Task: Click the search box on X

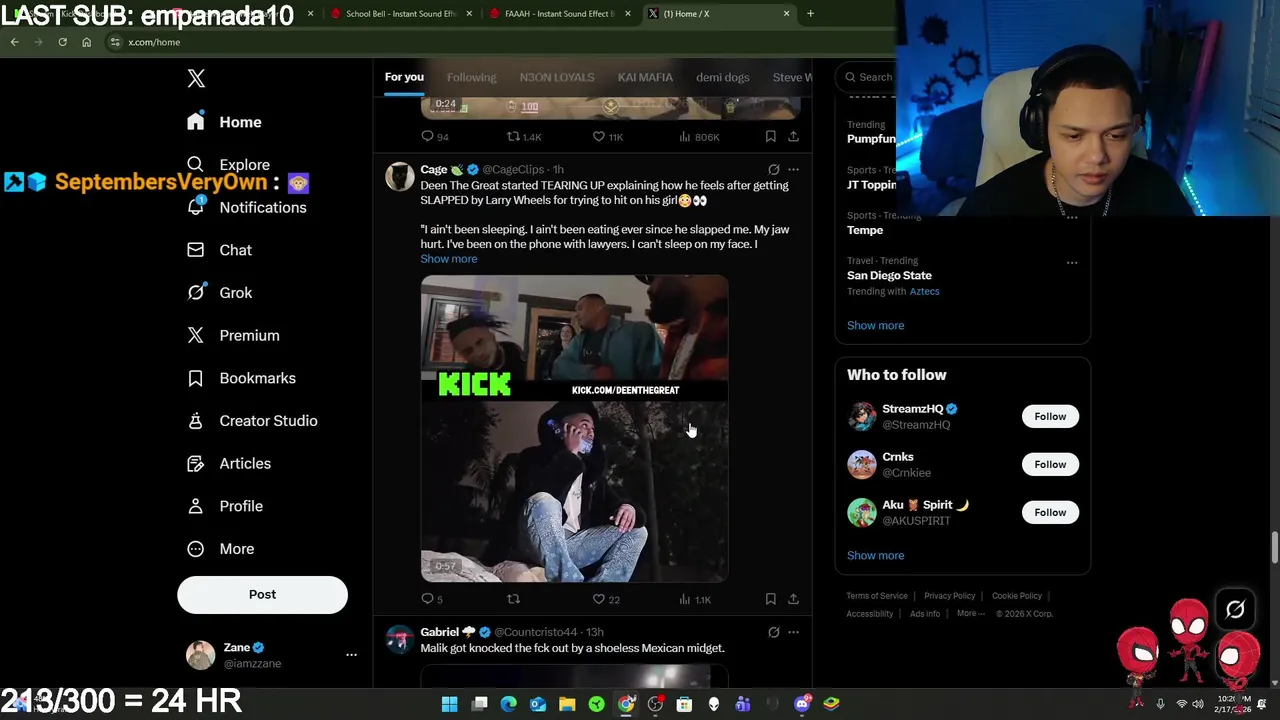Action: click(x=868, y=77)
